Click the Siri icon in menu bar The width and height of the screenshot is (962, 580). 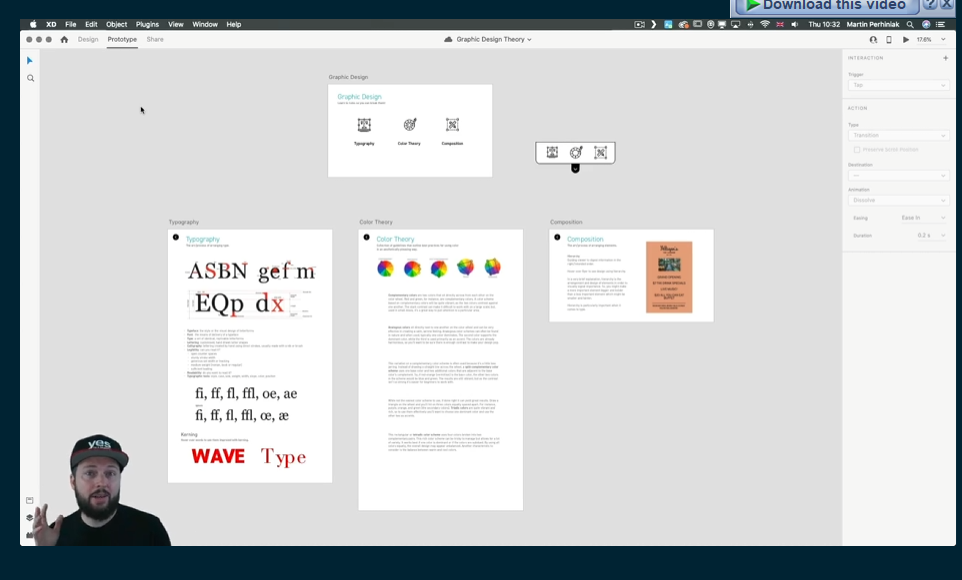[926, 25]
